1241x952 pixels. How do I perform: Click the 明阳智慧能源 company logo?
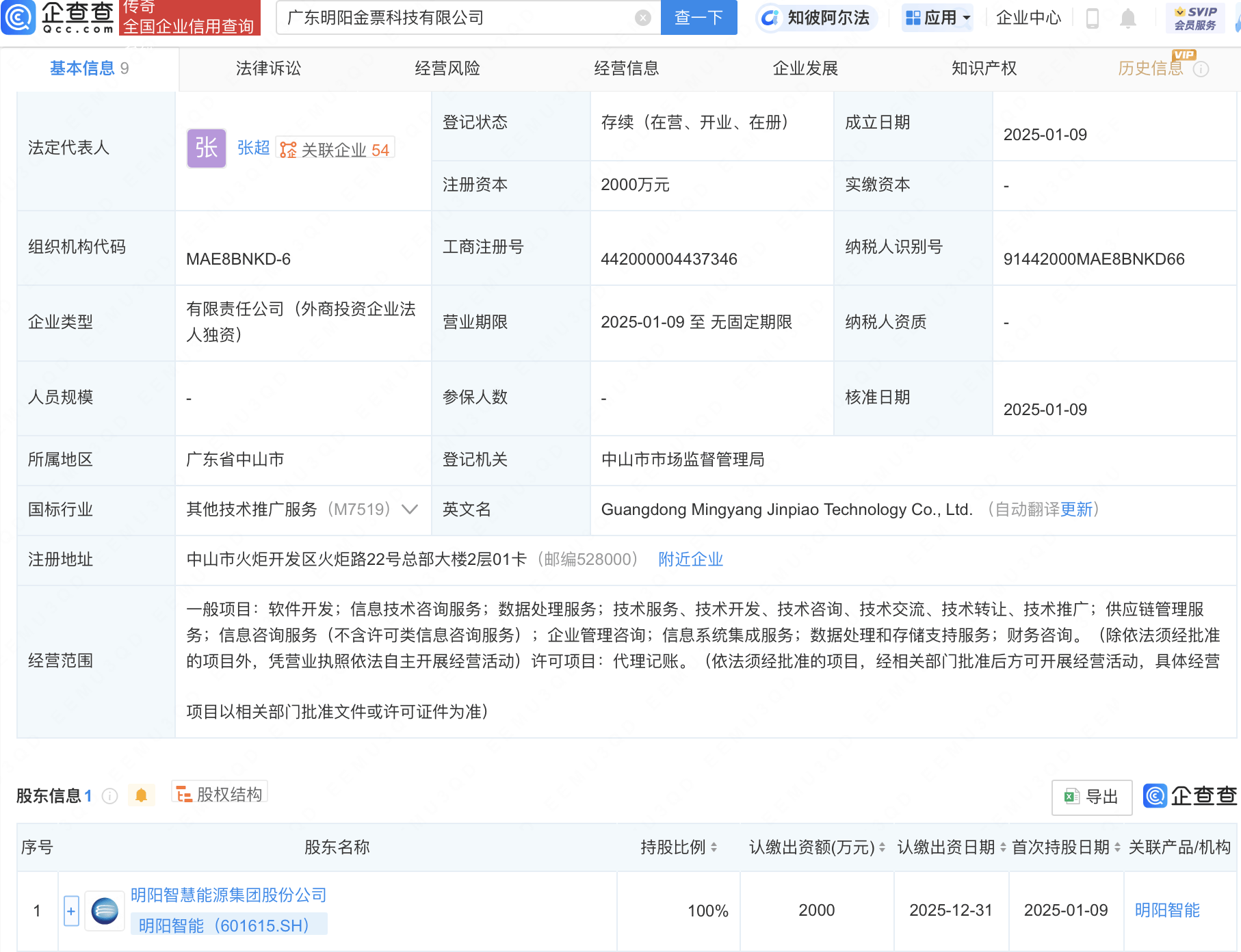point(105,911)
